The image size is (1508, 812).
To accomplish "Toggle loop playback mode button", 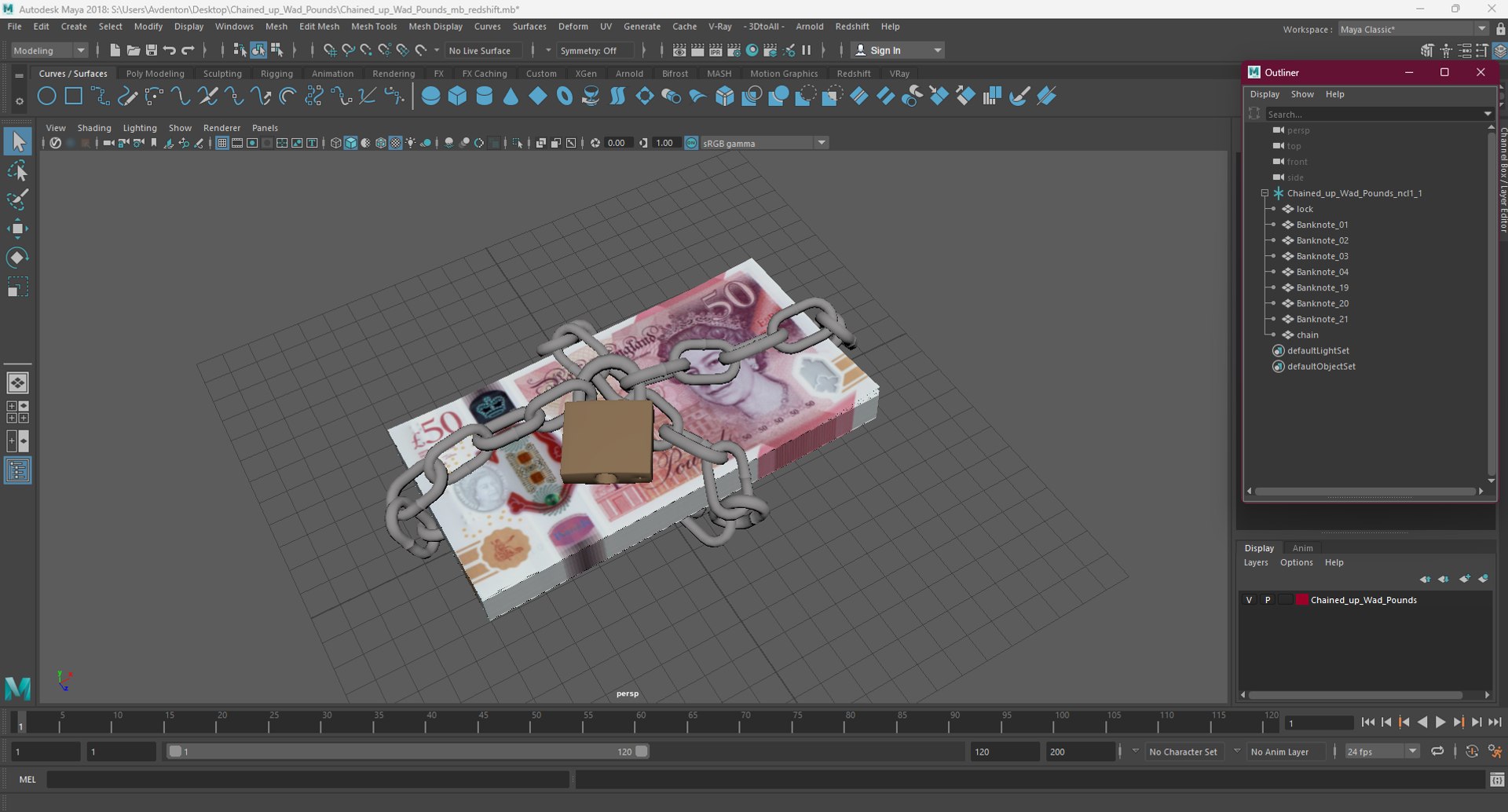I will click(1437, 752).
